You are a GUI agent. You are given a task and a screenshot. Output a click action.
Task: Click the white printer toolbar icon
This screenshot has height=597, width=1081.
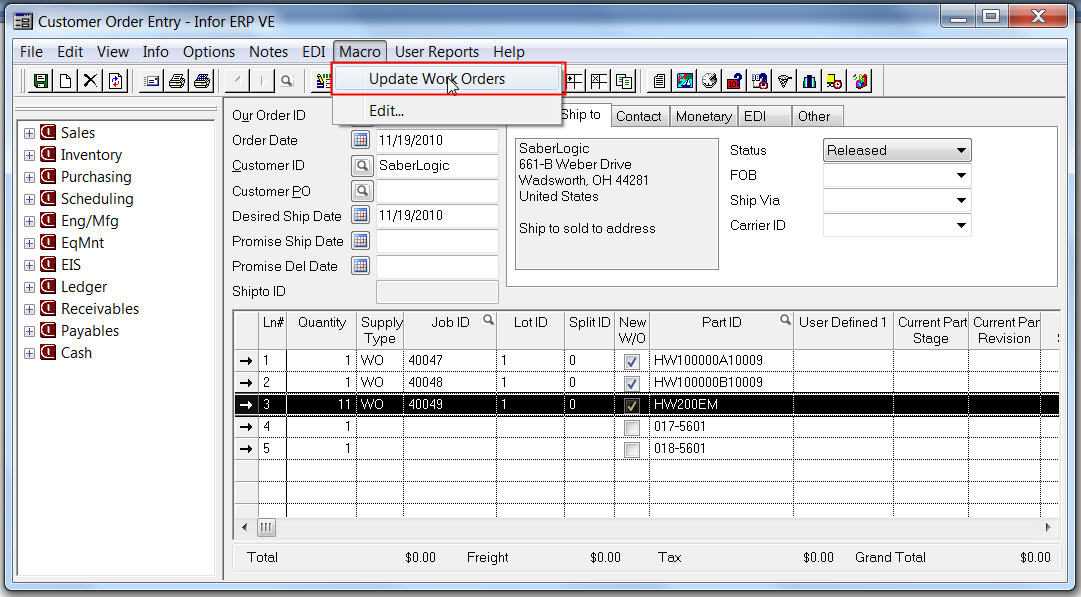click(x=176, y=81)
